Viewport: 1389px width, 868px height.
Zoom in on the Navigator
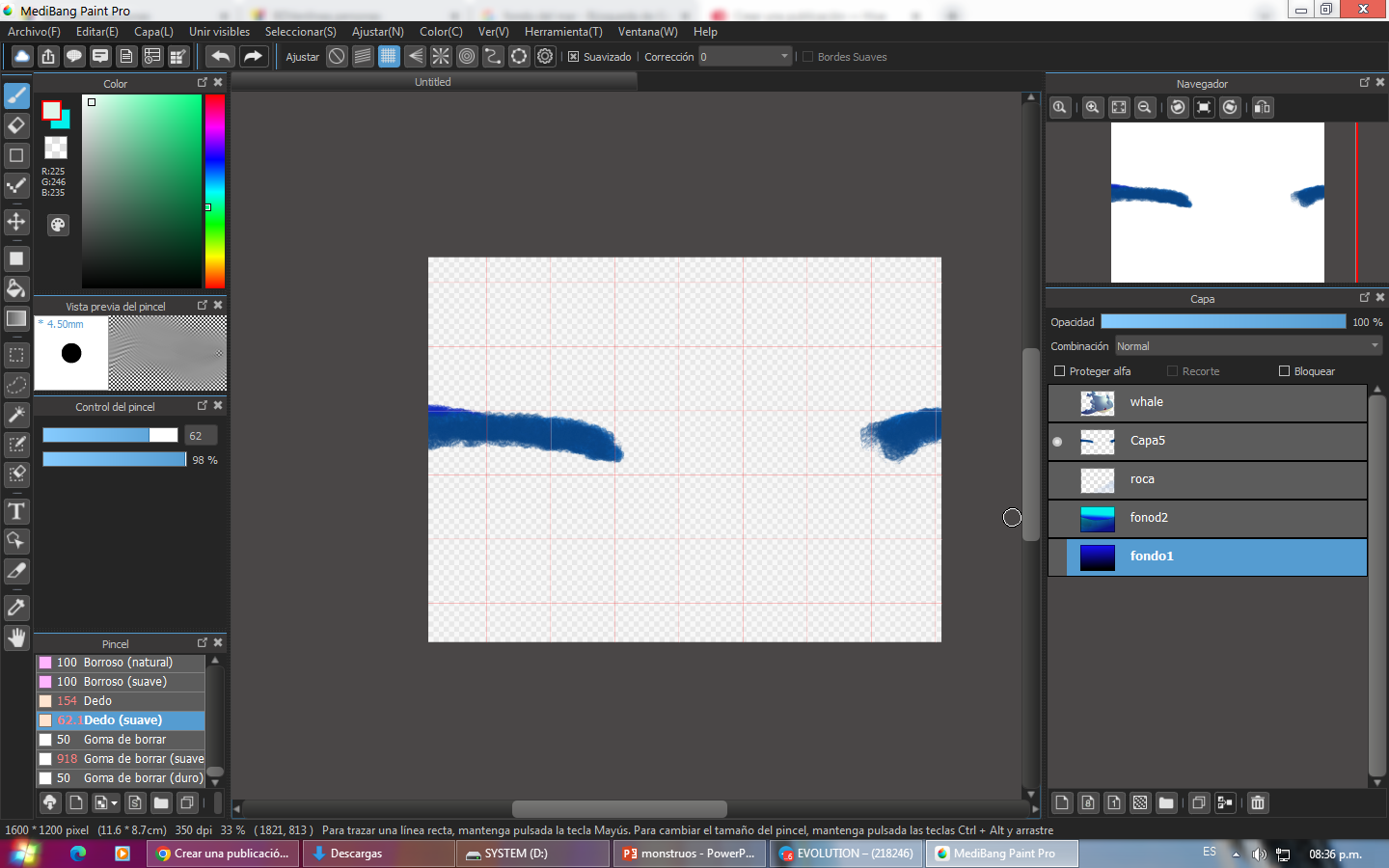pyautogui.click(x=1092, y=107)
